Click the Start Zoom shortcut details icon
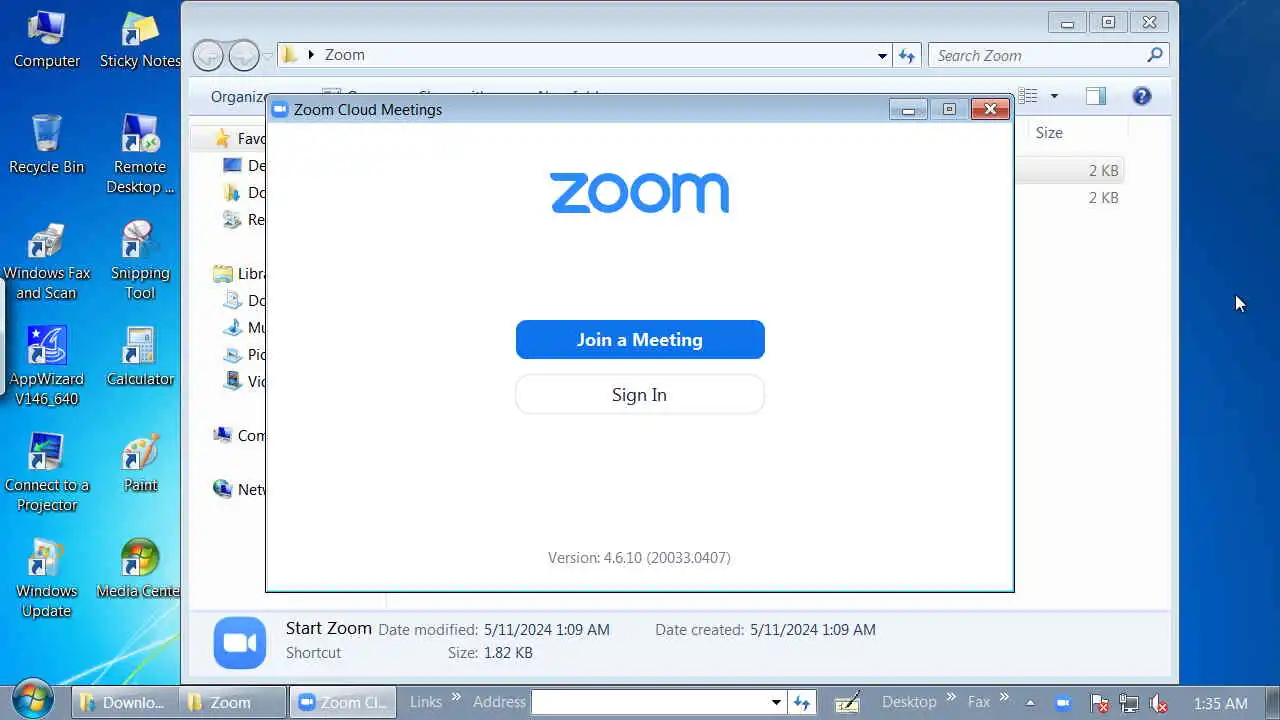This screenshot has width=1280, height=720. click(240, 642)
